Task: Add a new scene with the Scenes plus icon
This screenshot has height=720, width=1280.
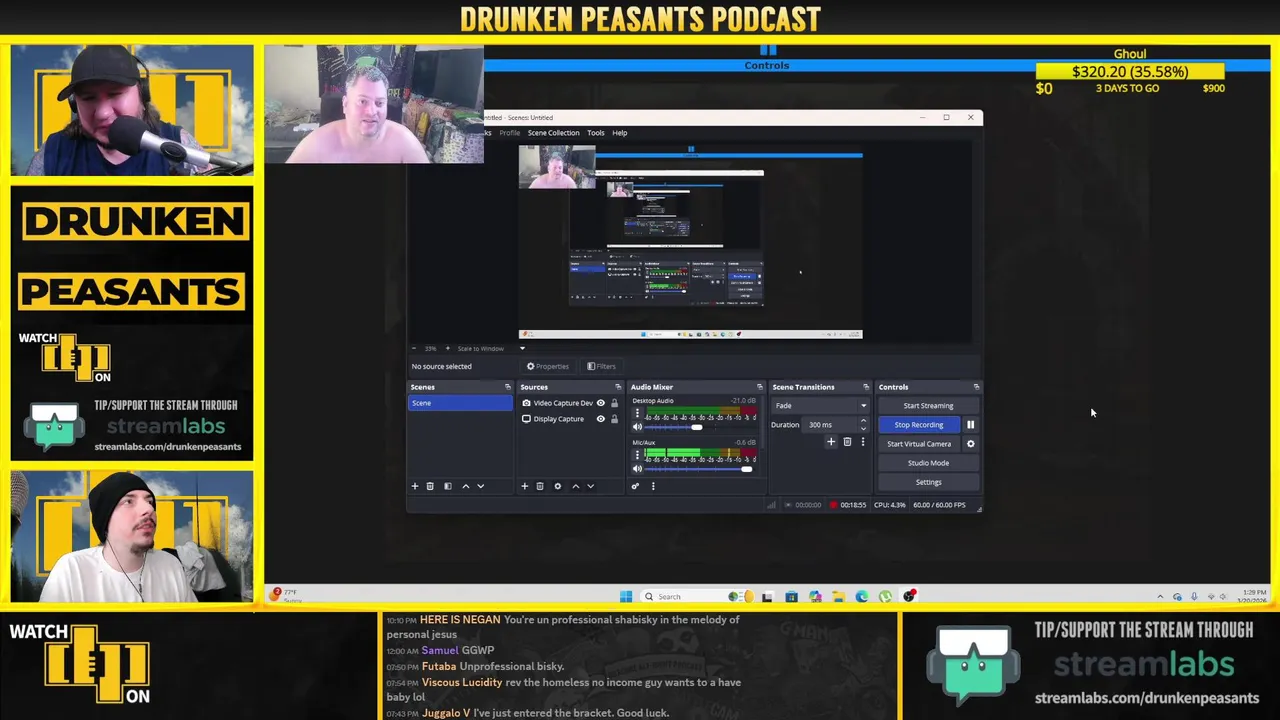Action: click(x=415, y=486)
